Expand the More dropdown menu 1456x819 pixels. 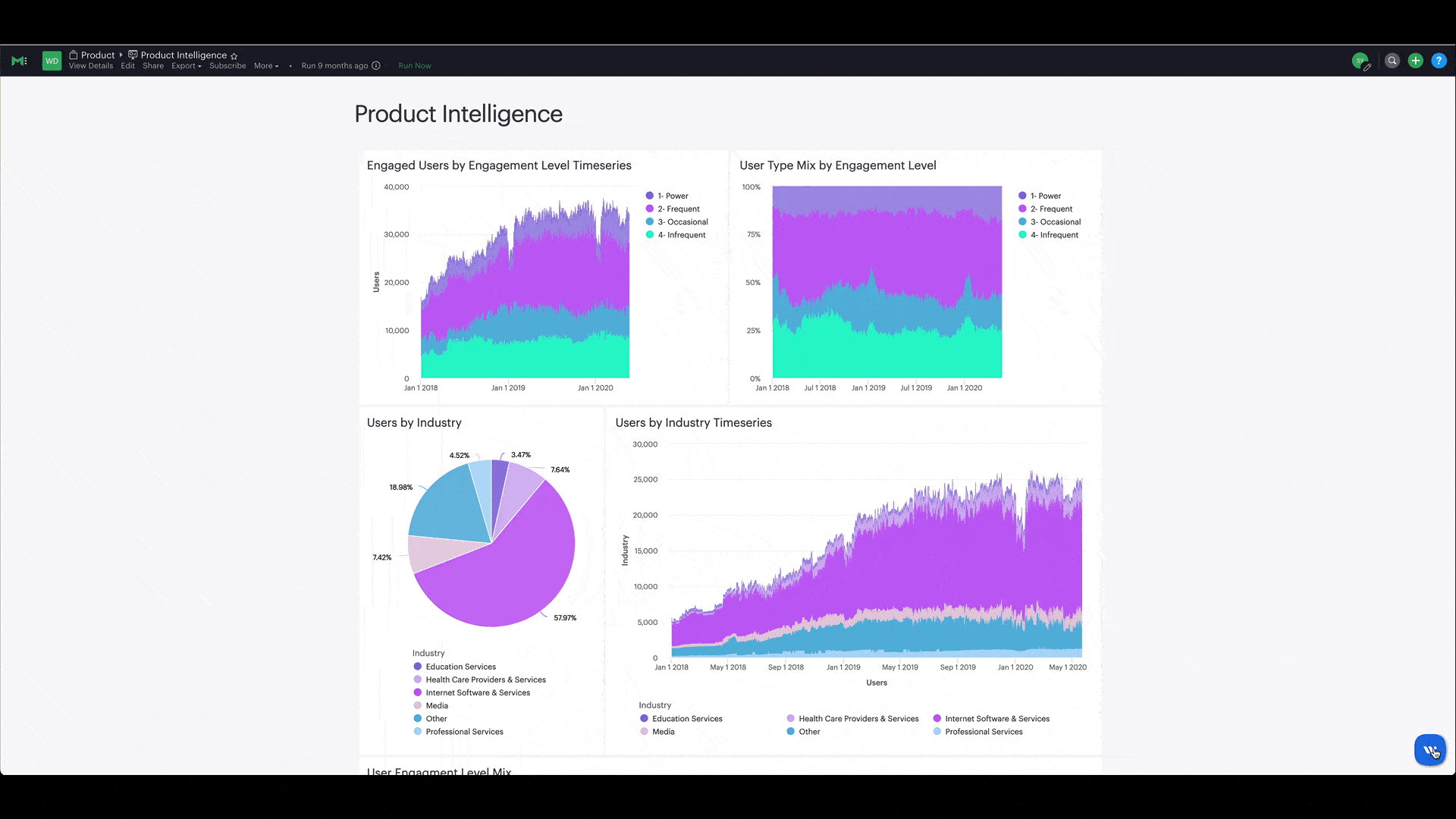coord(266,66)
